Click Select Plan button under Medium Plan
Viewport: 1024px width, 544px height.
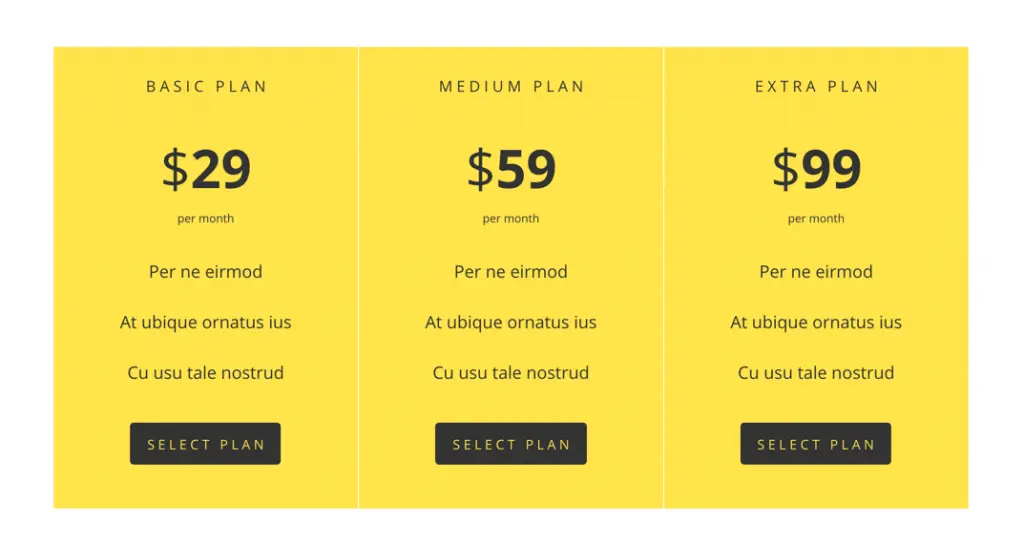click(x=511, y=443)
